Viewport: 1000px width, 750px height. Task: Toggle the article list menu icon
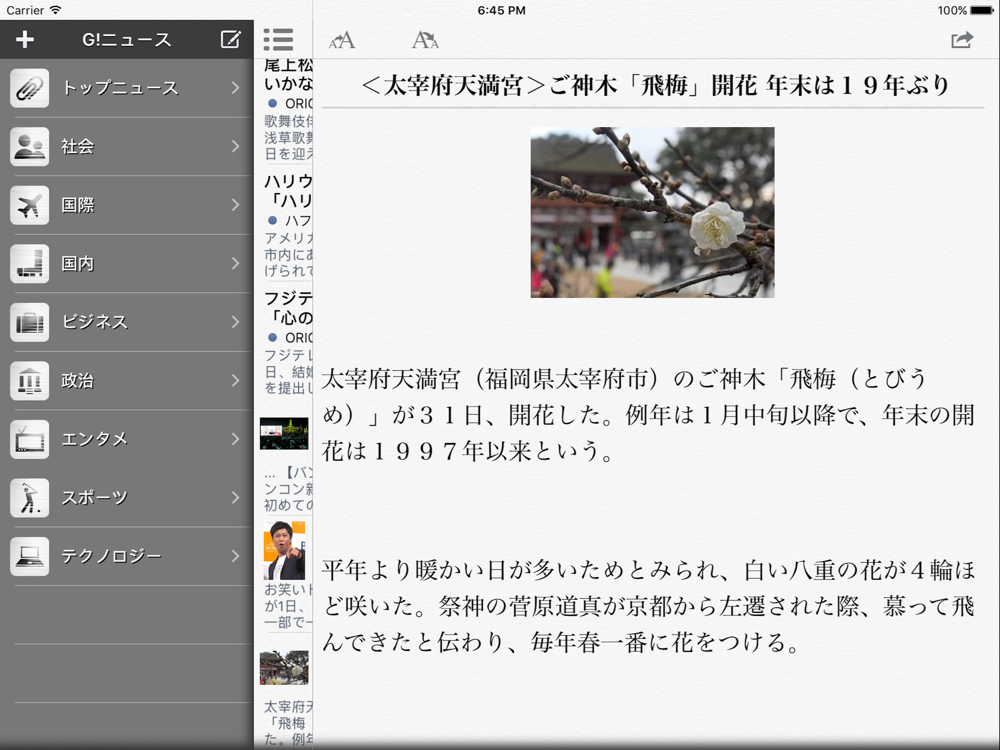[x=278, y=40]
